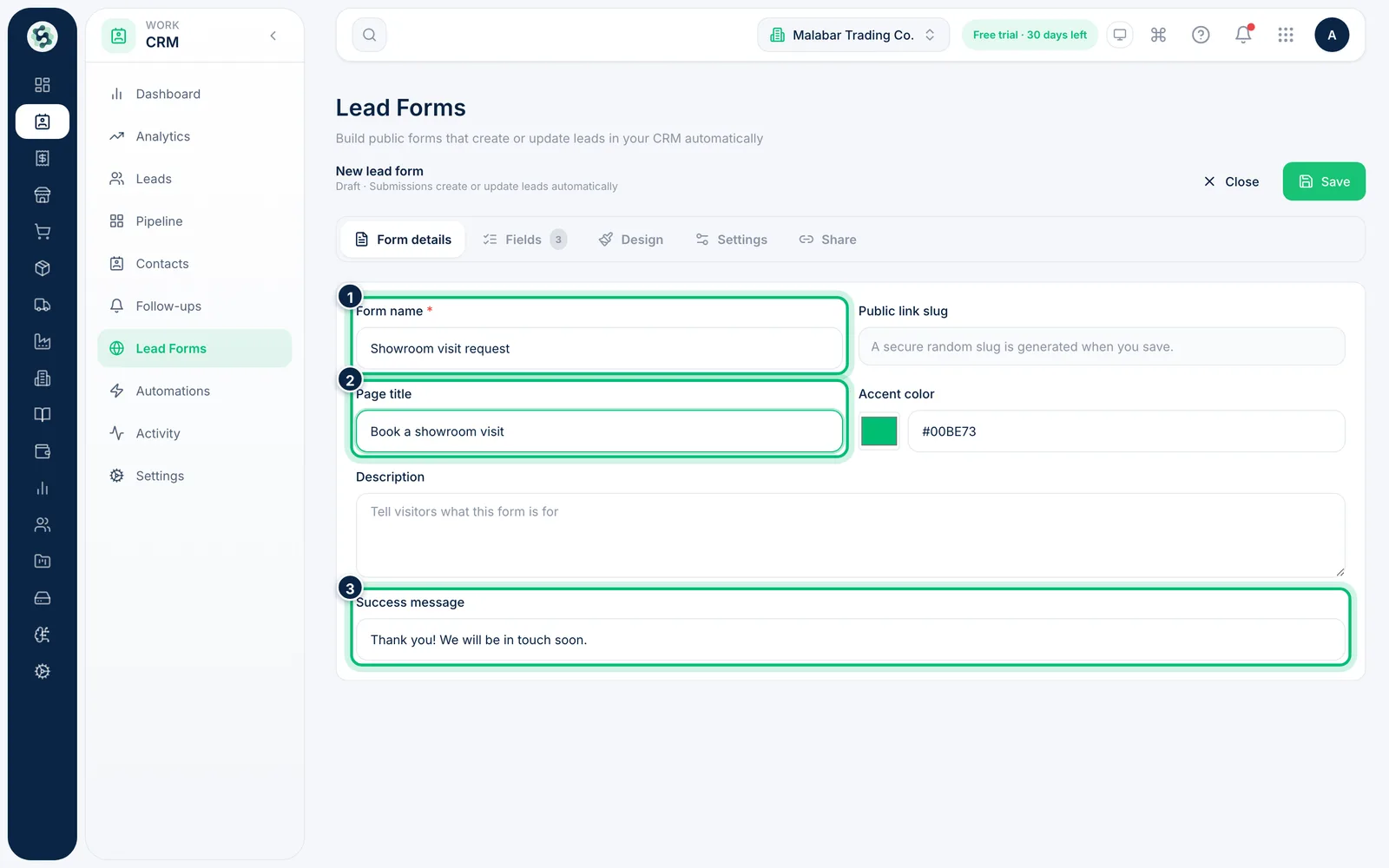
Task: Open the storefront icon in left rail
Action: pyautogui.click(x=42, y=194)
